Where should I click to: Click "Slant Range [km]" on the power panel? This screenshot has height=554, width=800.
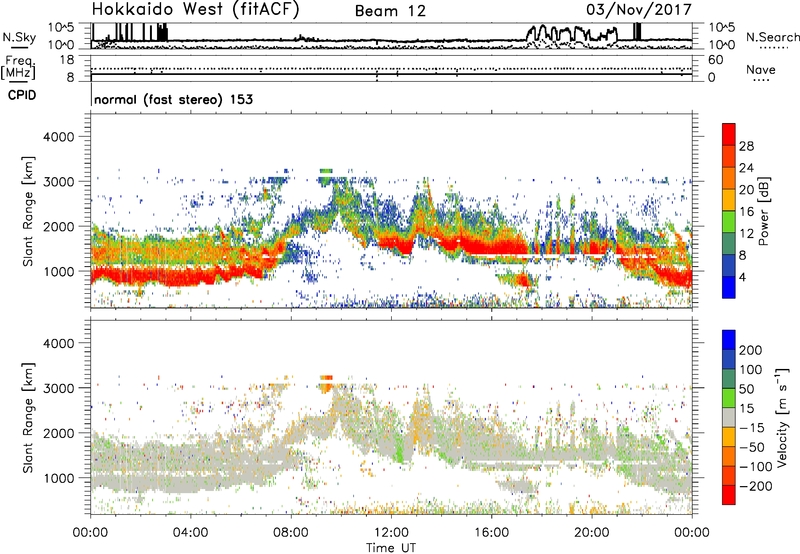[x=28, y=211]
